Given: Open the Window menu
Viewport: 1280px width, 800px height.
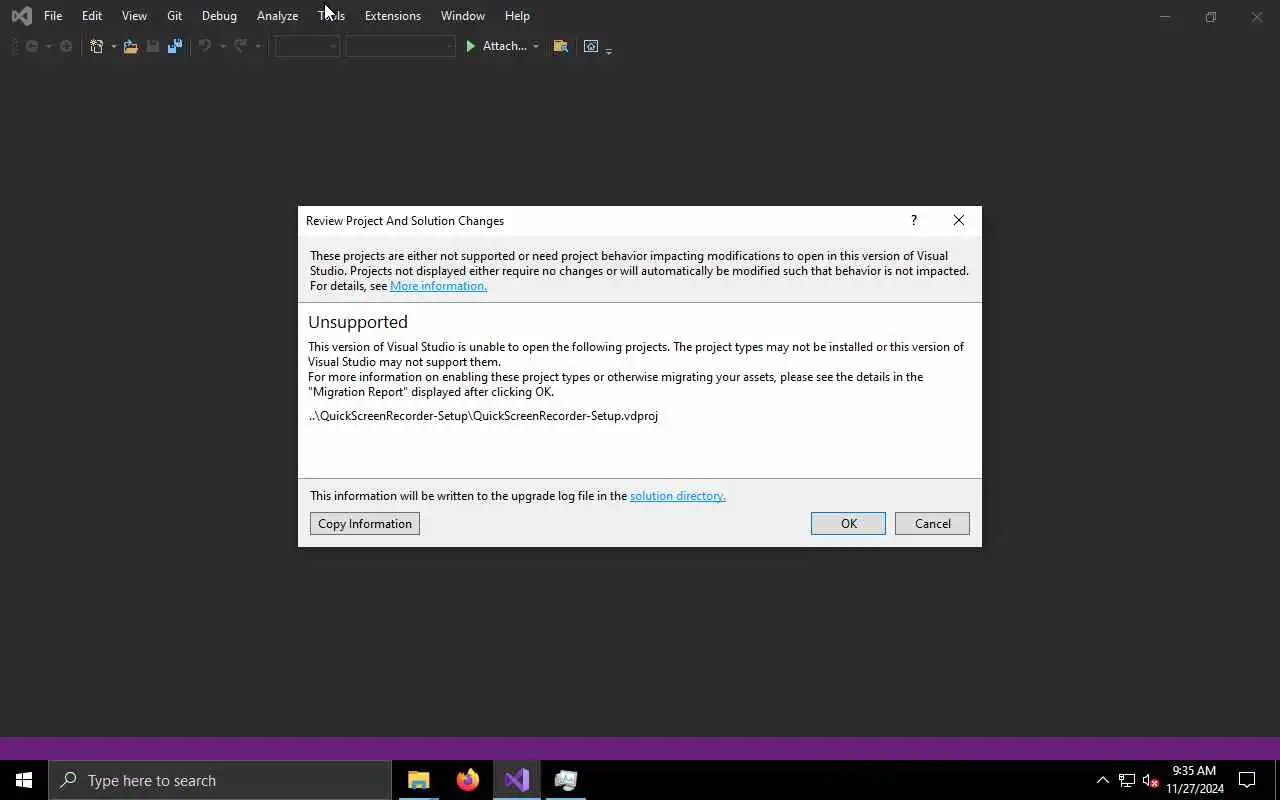Looking at the screenshot, I should (463, 16).
